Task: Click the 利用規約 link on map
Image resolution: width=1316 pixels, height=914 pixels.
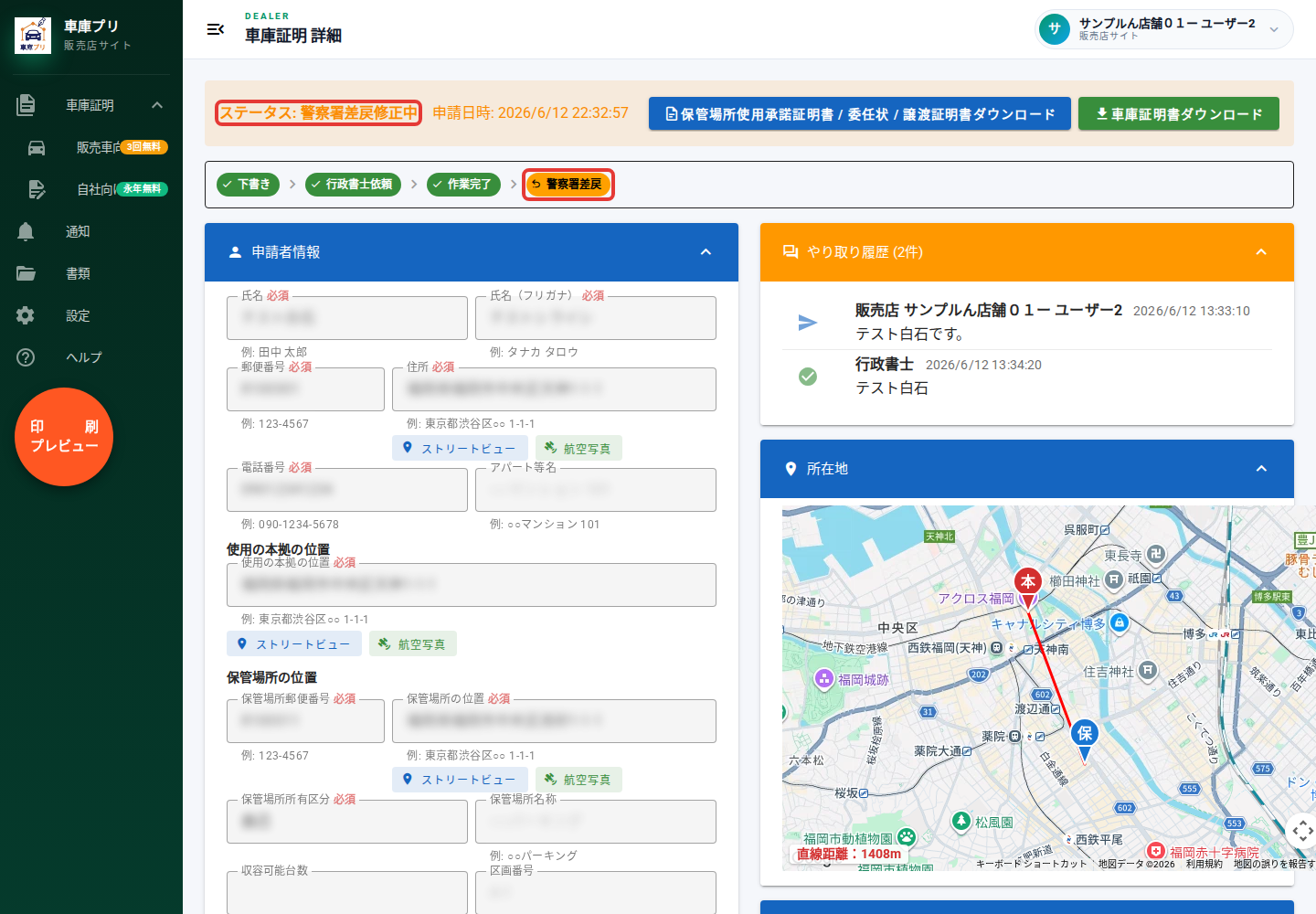Action: [x=1204, y=864]
